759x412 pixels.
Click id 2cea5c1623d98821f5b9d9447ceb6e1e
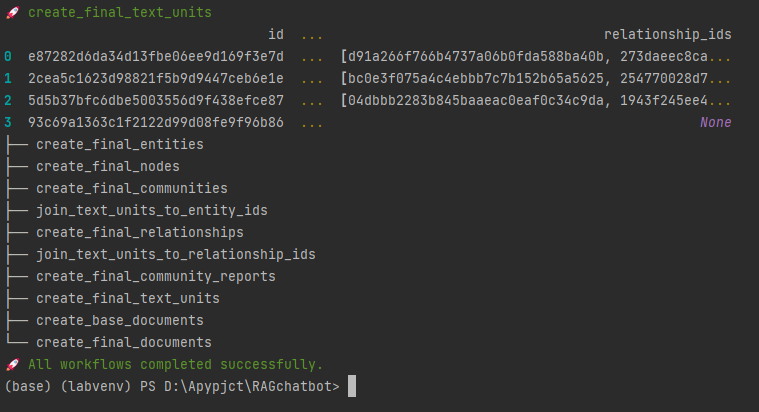(156, 78)
